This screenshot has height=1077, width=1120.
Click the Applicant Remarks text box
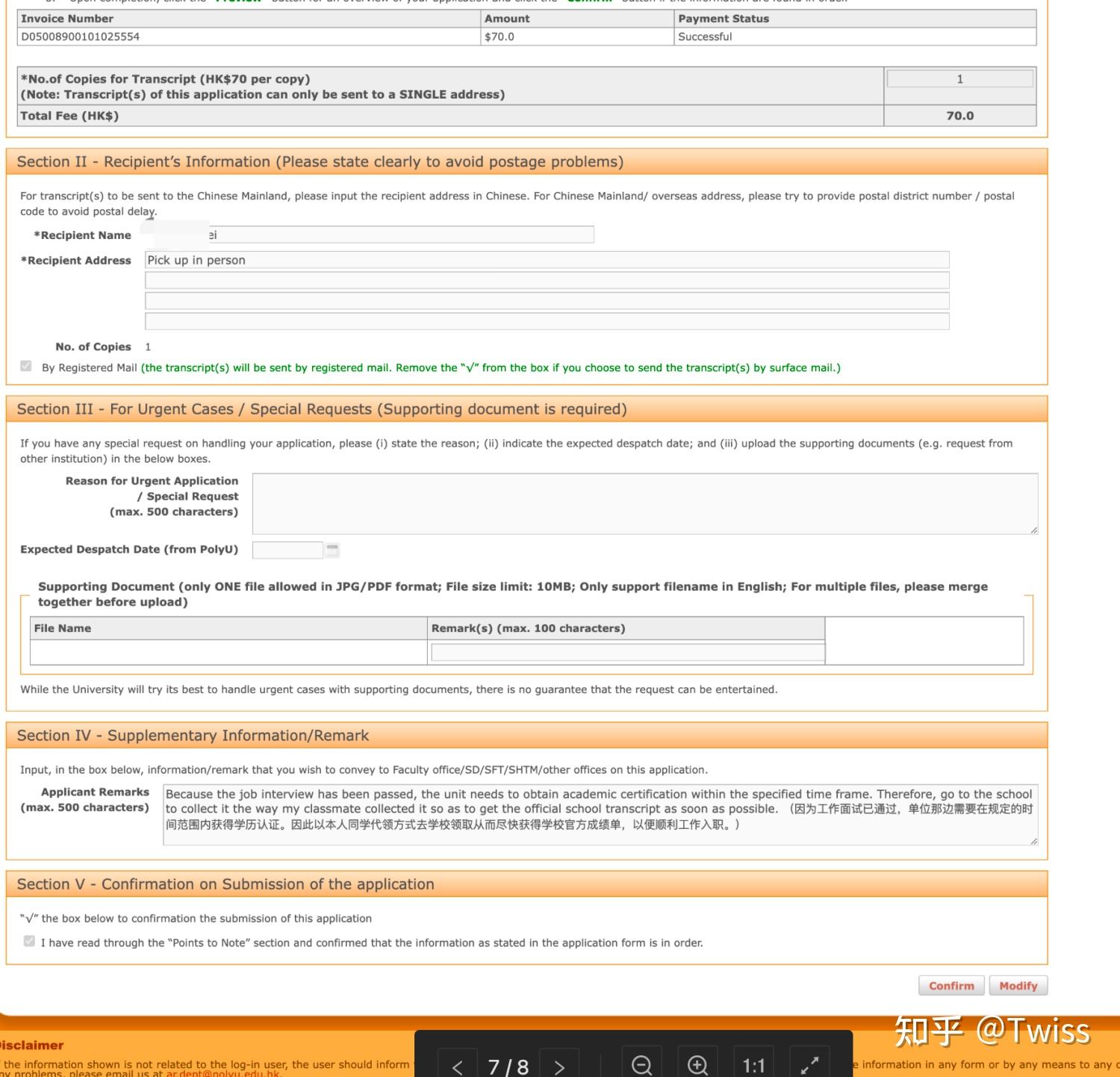pos(600,815)
